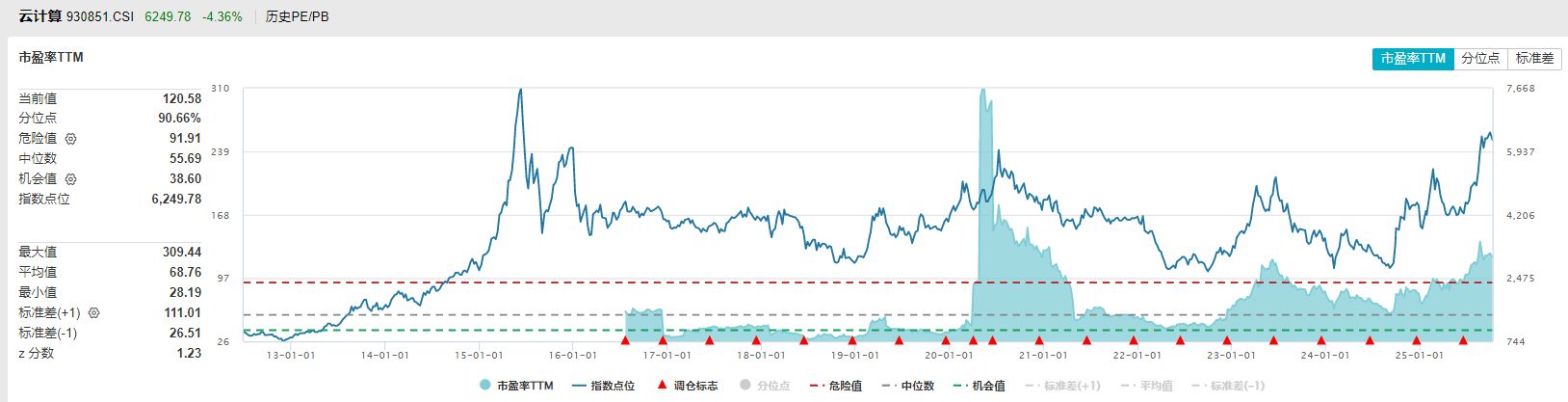Toggle 危险值 dashed line in legend
This screenshot has width=1568, height=402.
tap(836, 386)
